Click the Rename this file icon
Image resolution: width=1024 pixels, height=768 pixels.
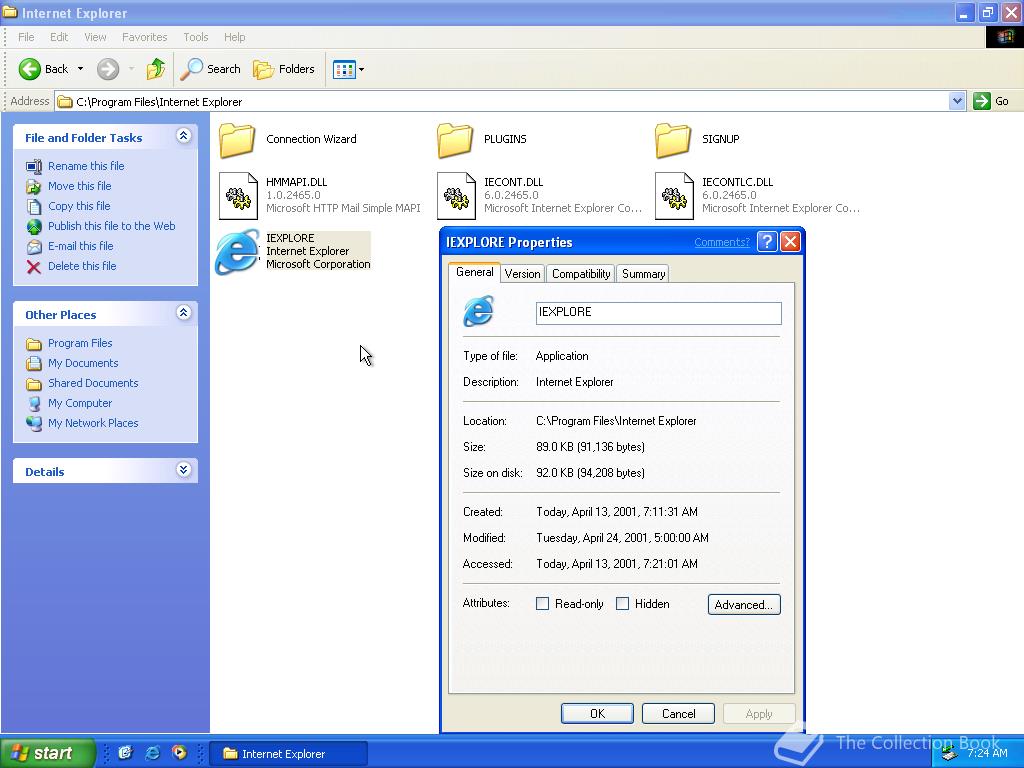(x=33, y=167)
